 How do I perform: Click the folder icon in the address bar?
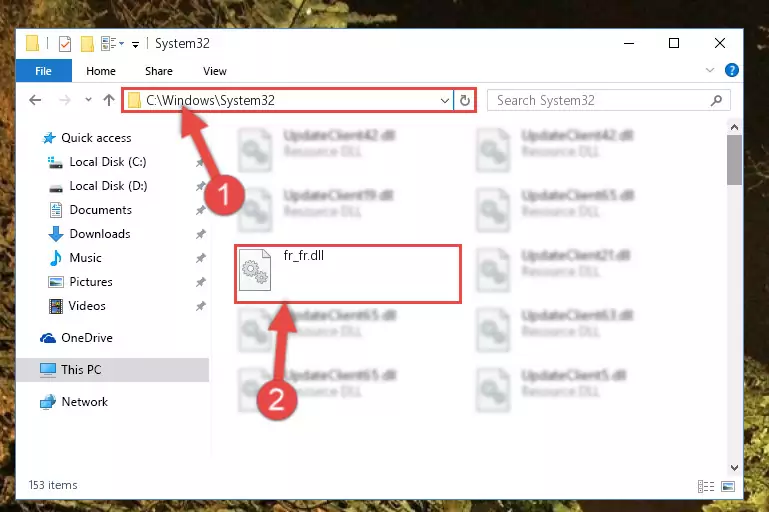click(x=134, y=101)
